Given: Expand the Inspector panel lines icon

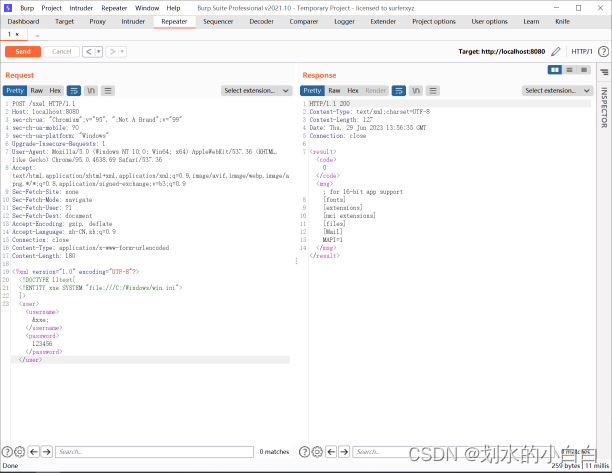Looking at the screenshot, I should click(604, 72).
